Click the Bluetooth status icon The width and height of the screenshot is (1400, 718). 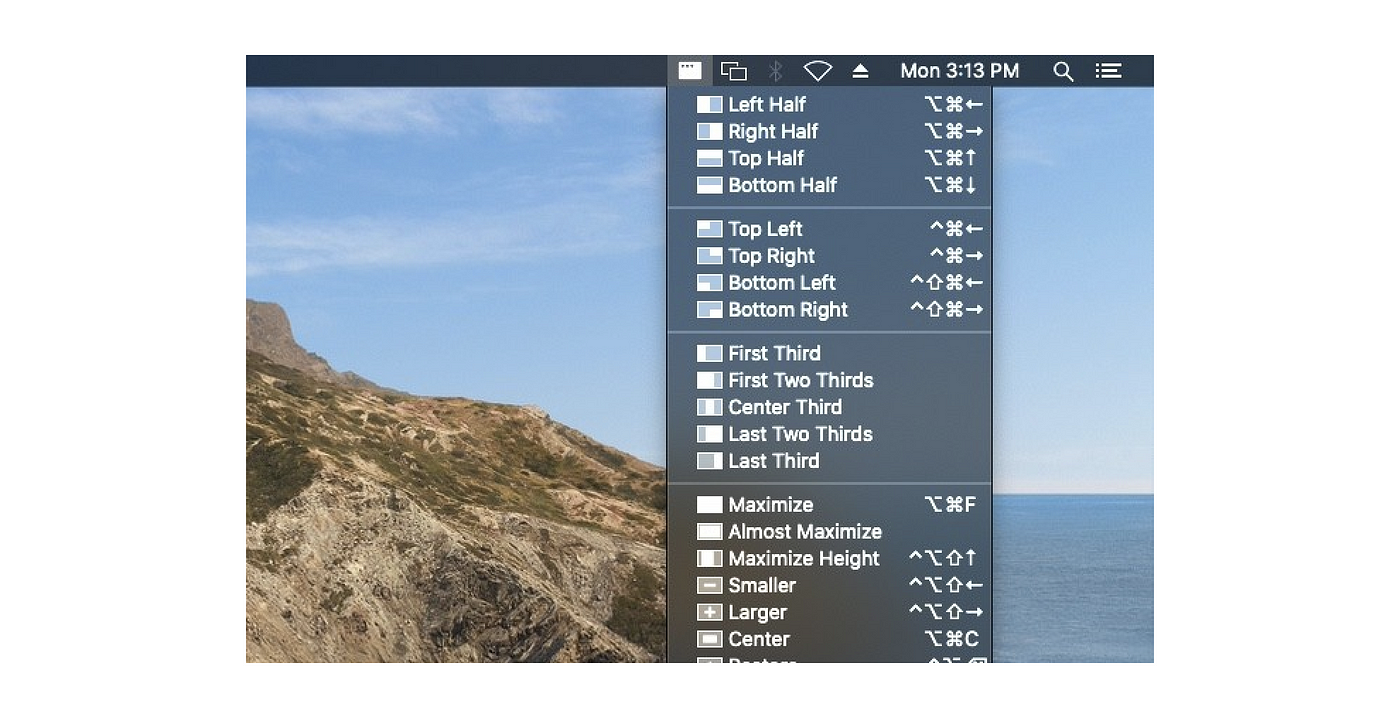coord(775,71)
